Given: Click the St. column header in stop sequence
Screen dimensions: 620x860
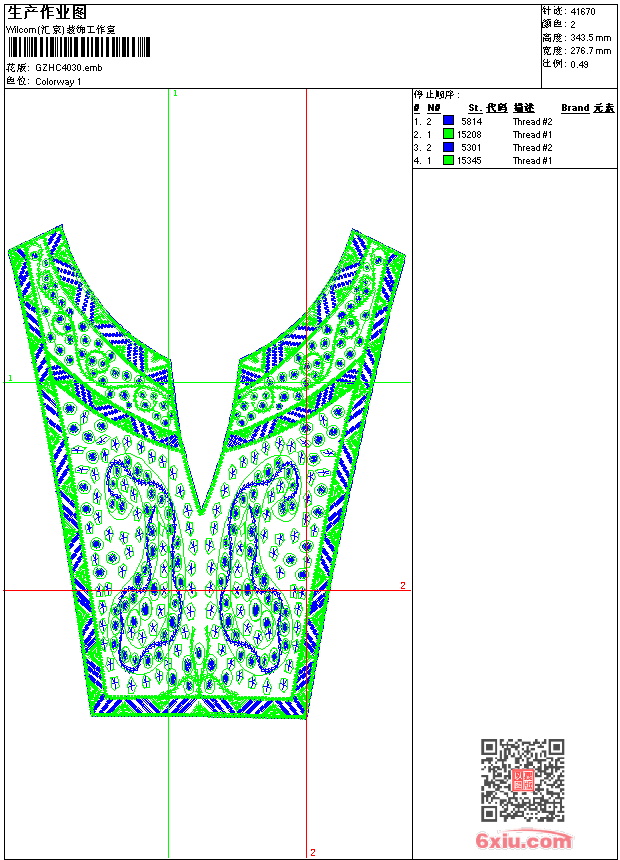Looking at the screenshot, I should [474, 108].
